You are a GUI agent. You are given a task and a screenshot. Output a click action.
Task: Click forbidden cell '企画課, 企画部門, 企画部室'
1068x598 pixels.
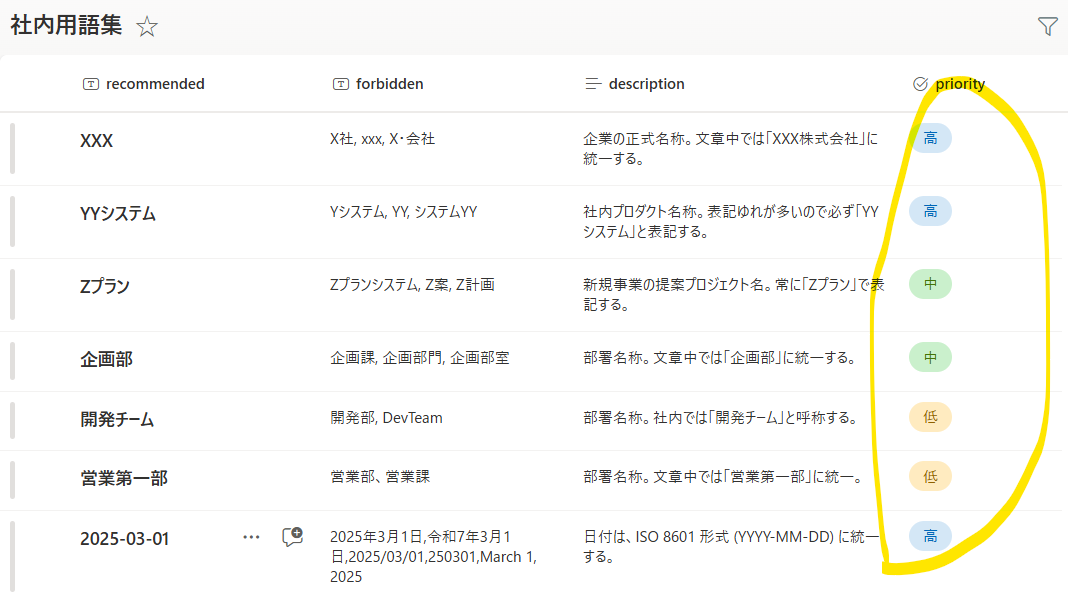[x=420, y=358]
